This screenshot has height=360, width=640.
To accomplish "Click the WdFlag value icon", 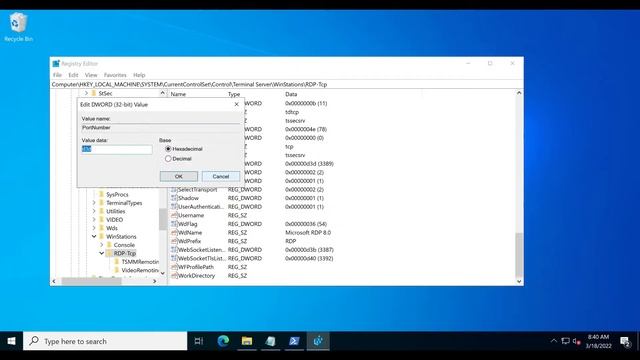I will 174,224.
